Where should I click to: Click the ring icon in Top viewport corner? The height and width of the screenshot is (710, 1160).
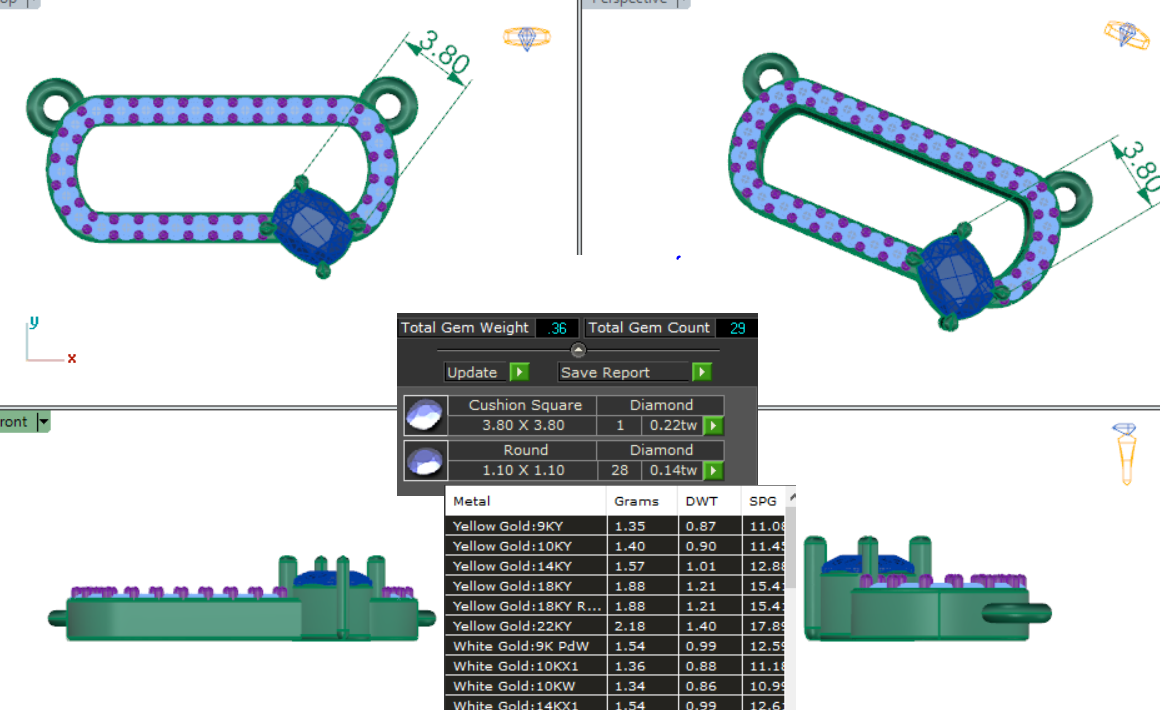(527, 37)
